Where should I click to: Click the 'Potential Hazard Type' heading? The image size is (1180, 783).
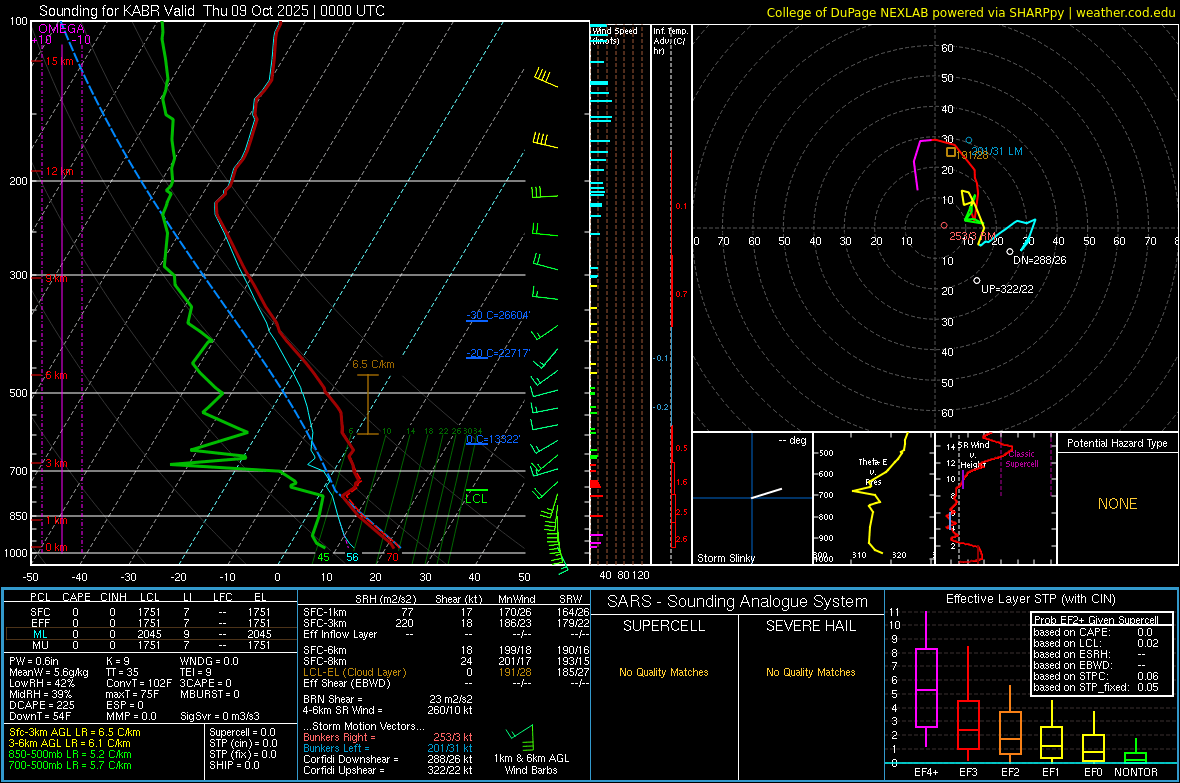tap(1117, 443)
